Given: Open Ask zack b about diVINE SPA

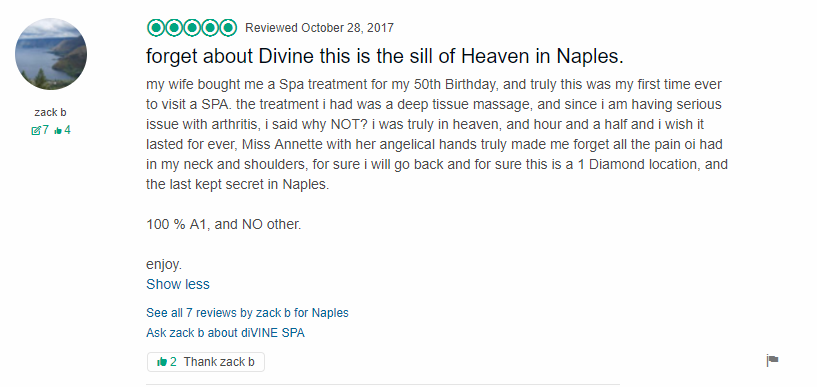Looking at the screenshot, I should click(225, 332).
